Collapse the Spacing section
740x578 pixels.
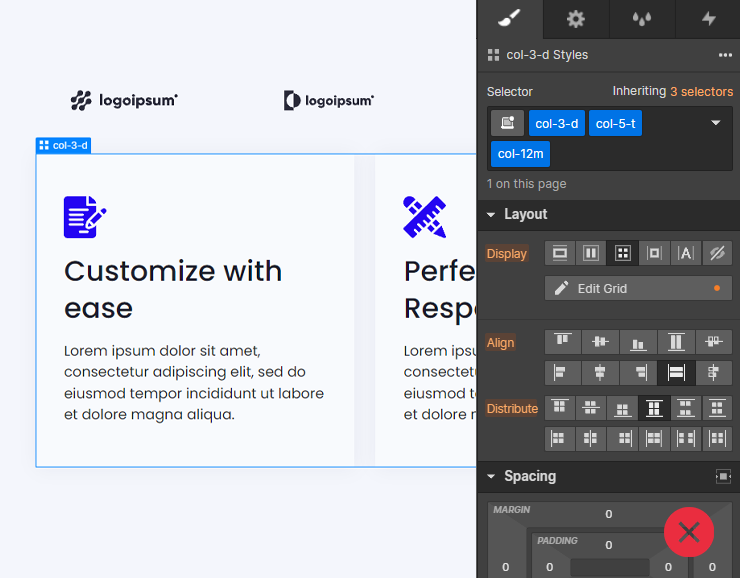[491, 477]
